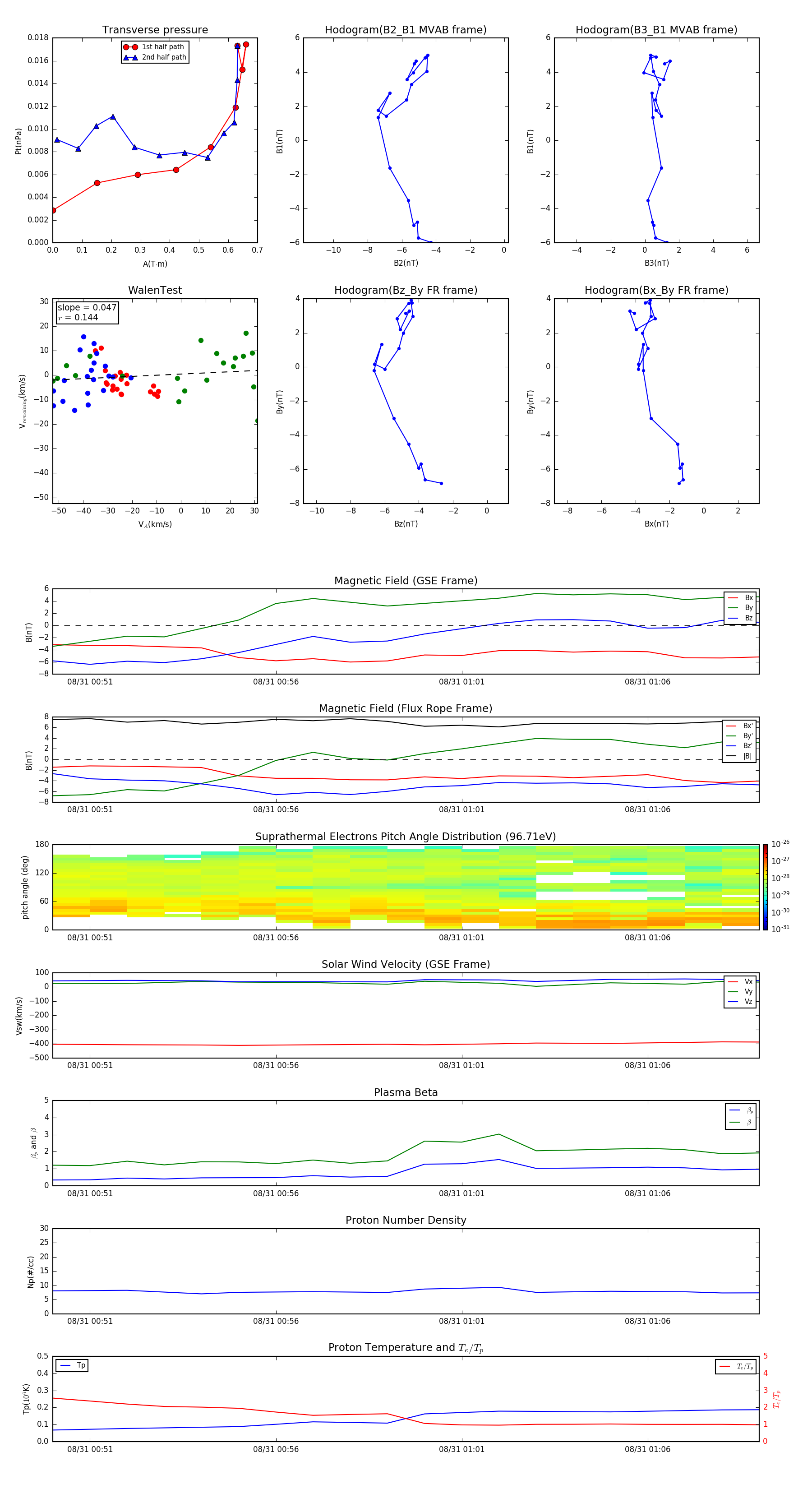The width and height of the screenshot is (812, 1489).
Task: Click the dashed fit line in WalenTest
Action: 155,375
